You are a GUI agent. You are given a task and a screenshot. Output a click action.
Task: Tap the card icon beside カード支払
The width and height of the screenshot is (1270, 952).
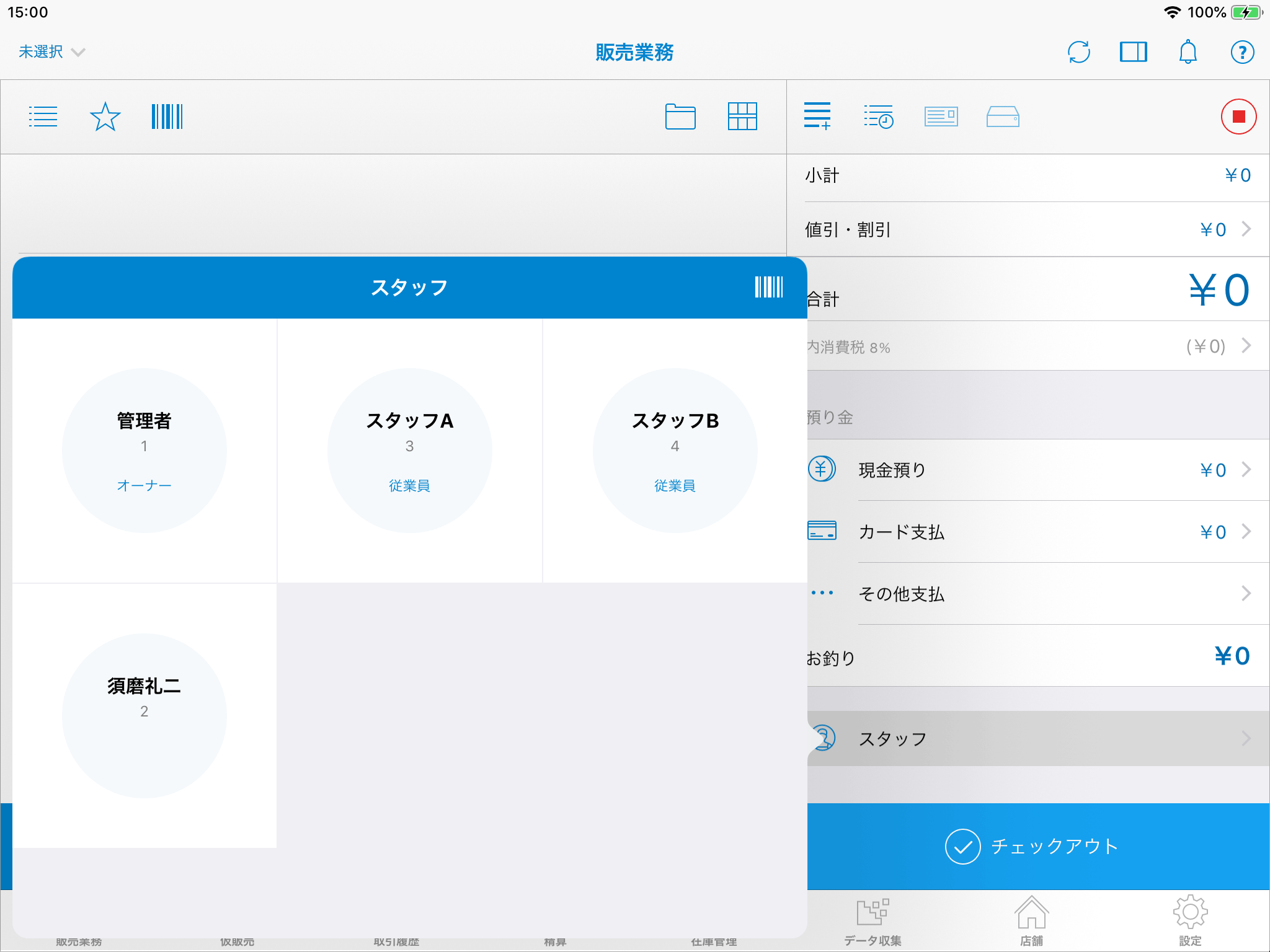822,531
